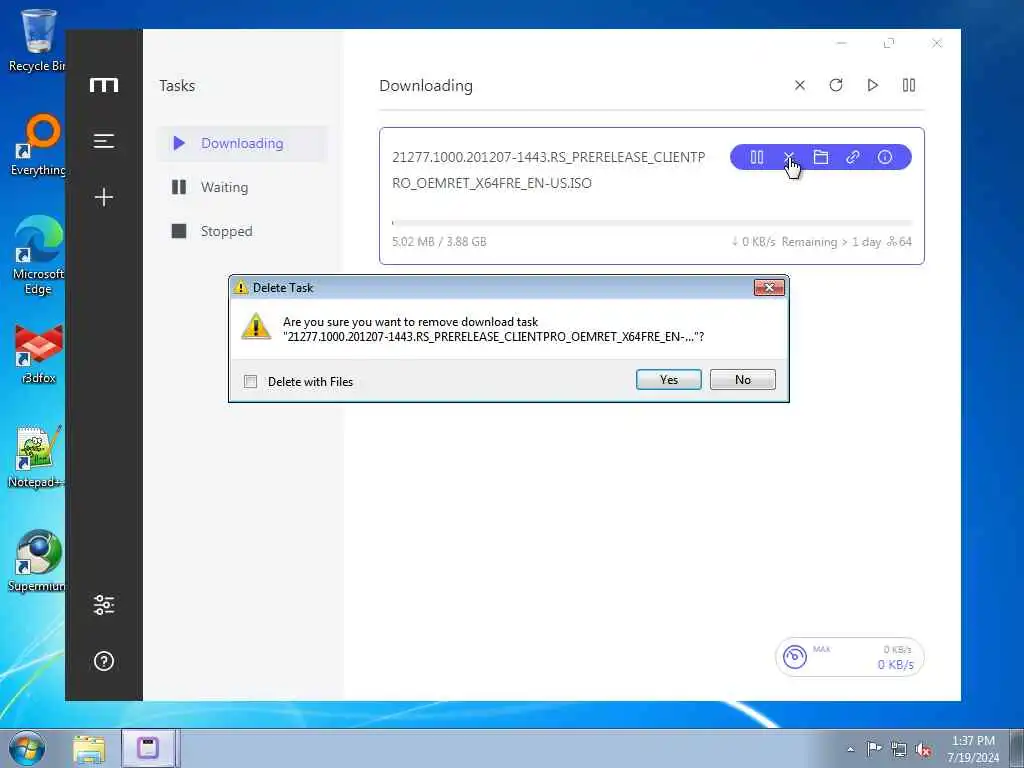Select the Downloading tasks tab
Image resolution: width=1024 pixels, height=768 pixels.
[242, 143]
